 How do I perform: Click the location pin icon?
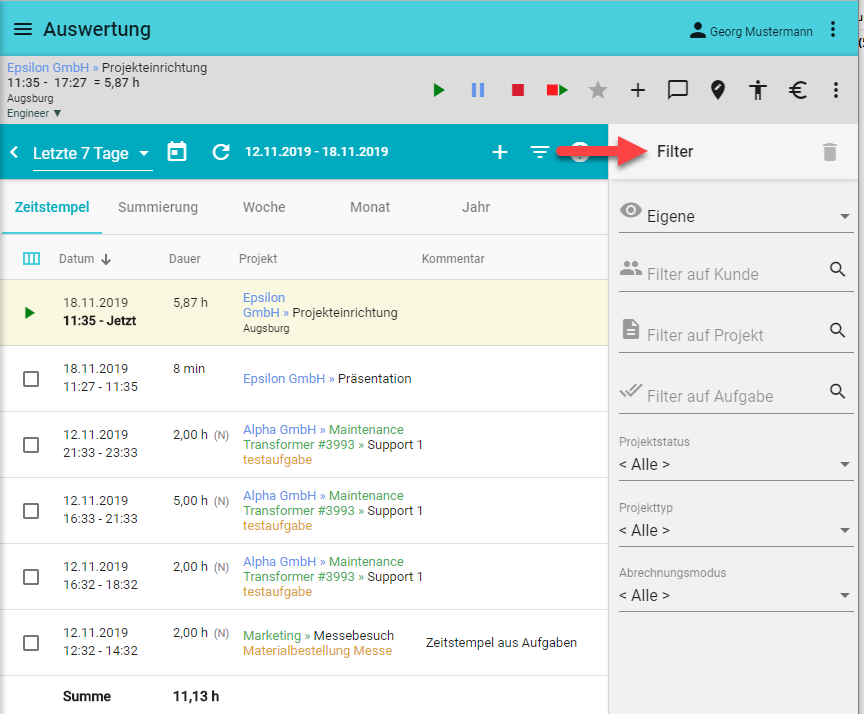717,90
